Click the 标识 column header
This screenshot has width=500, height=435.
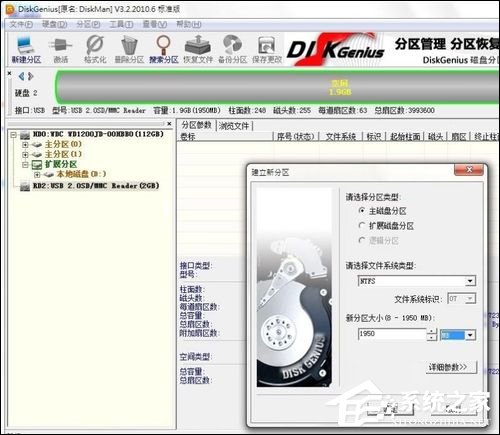point(374,137)
